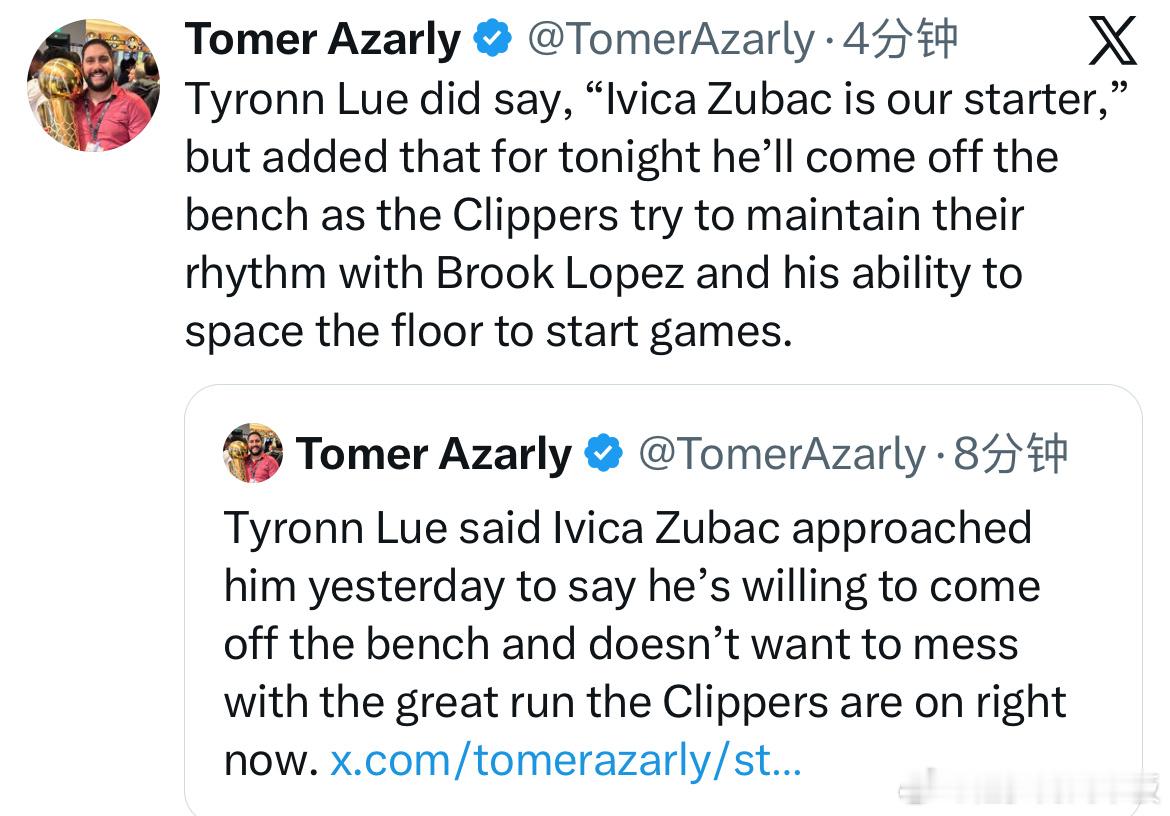1170x816 pixels.
Task: Open the quoted tweet's small profile avatar
Action: pyautogui.click(x=252, y=453)
